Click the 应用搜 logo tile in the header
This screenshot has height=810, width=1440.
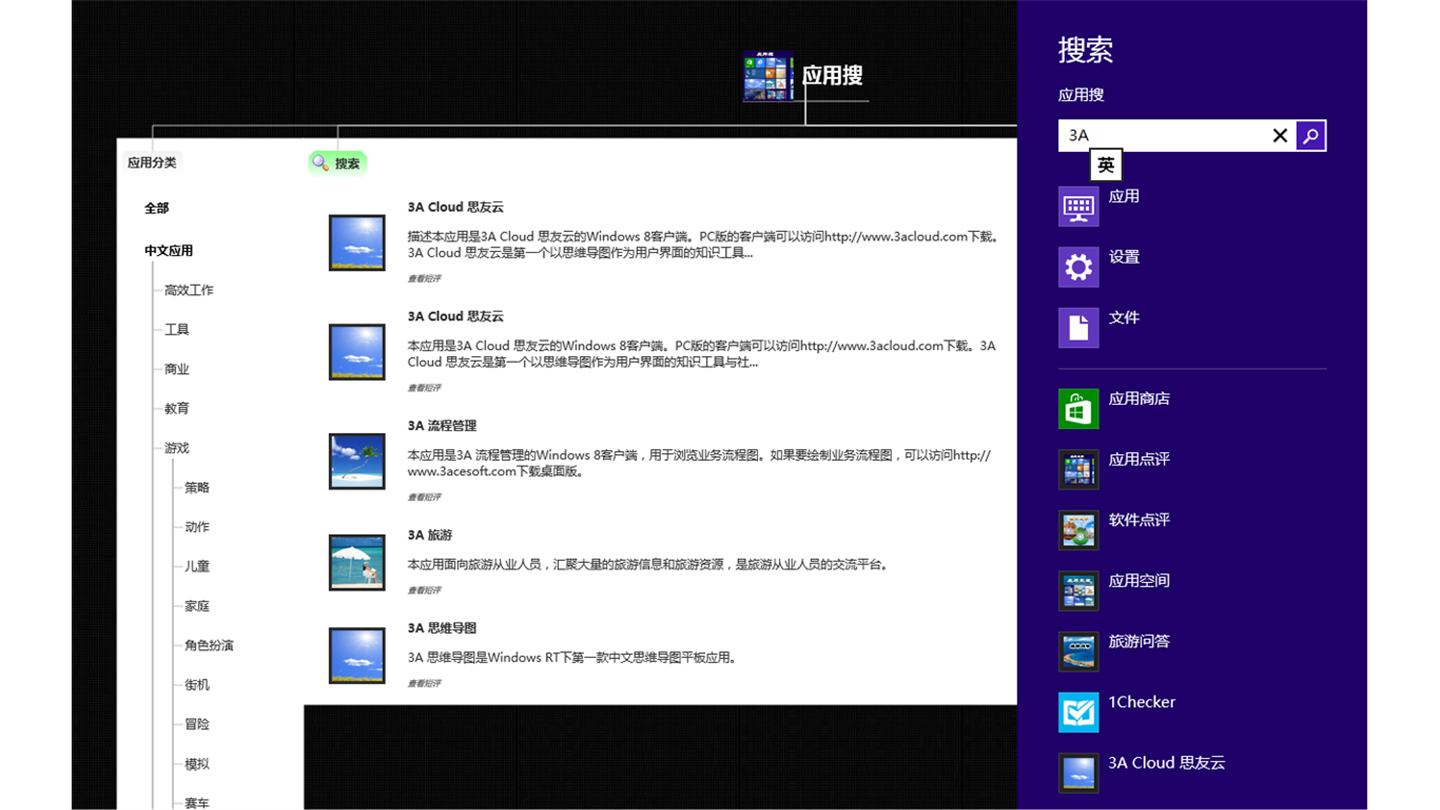(768, 76)
